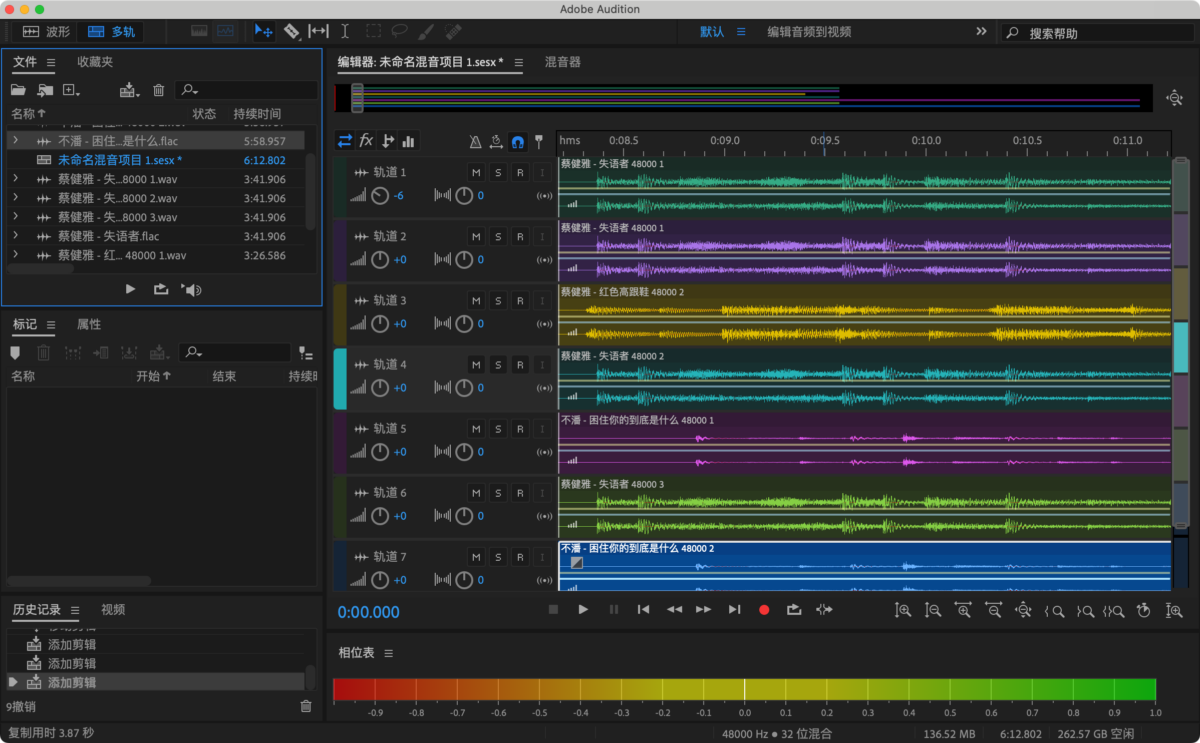
Task: Switch to 多轨 multitrack view
Action: (x=111, y=32)
